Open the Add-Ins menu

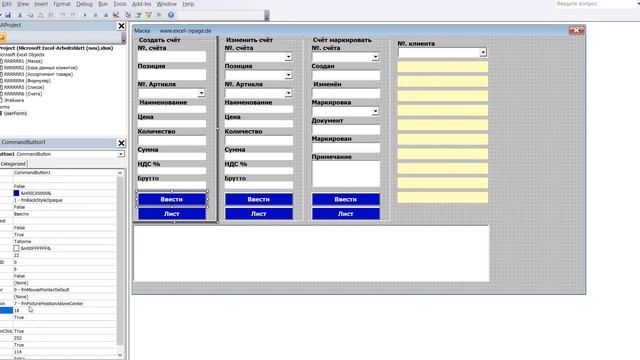pos(142,4)
